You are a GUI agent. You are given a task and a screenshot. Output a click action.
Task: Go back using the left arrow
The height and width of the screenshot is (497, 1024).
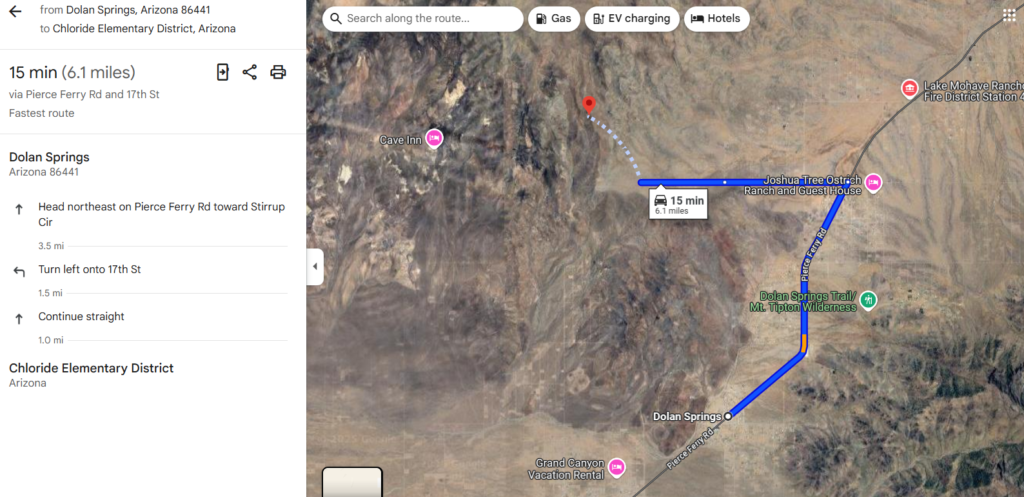(x=15, y=11)
